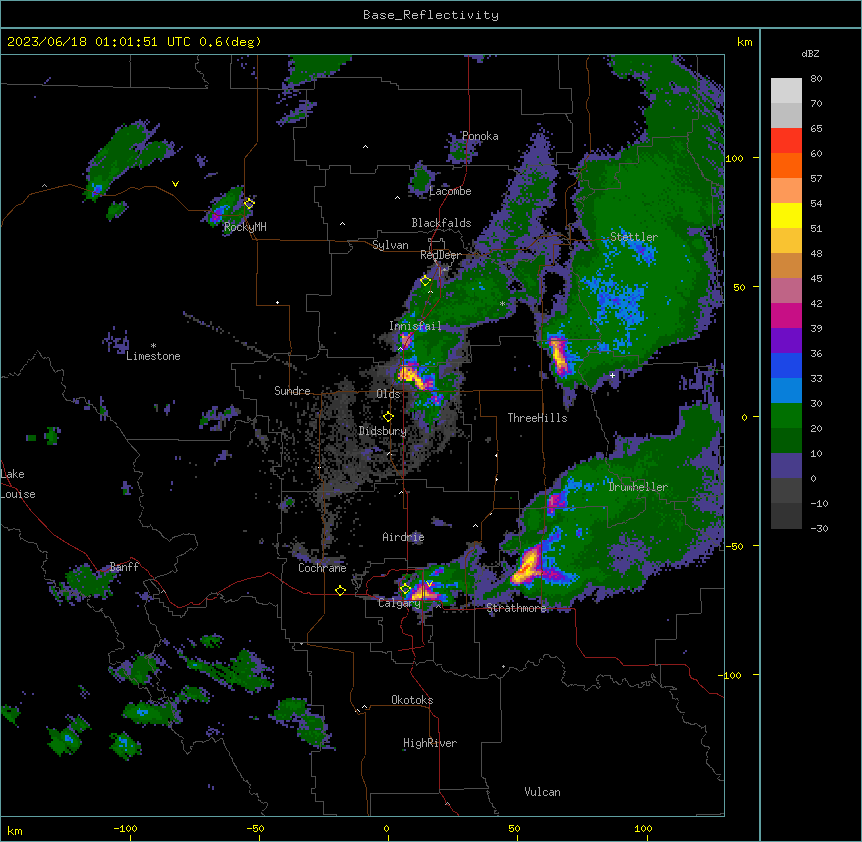The width and height of the screenshot is (862, 842).
Task: Pick the white 80 dBZ legend swatch
Action: pyautogui.click(x=786, y=91)
